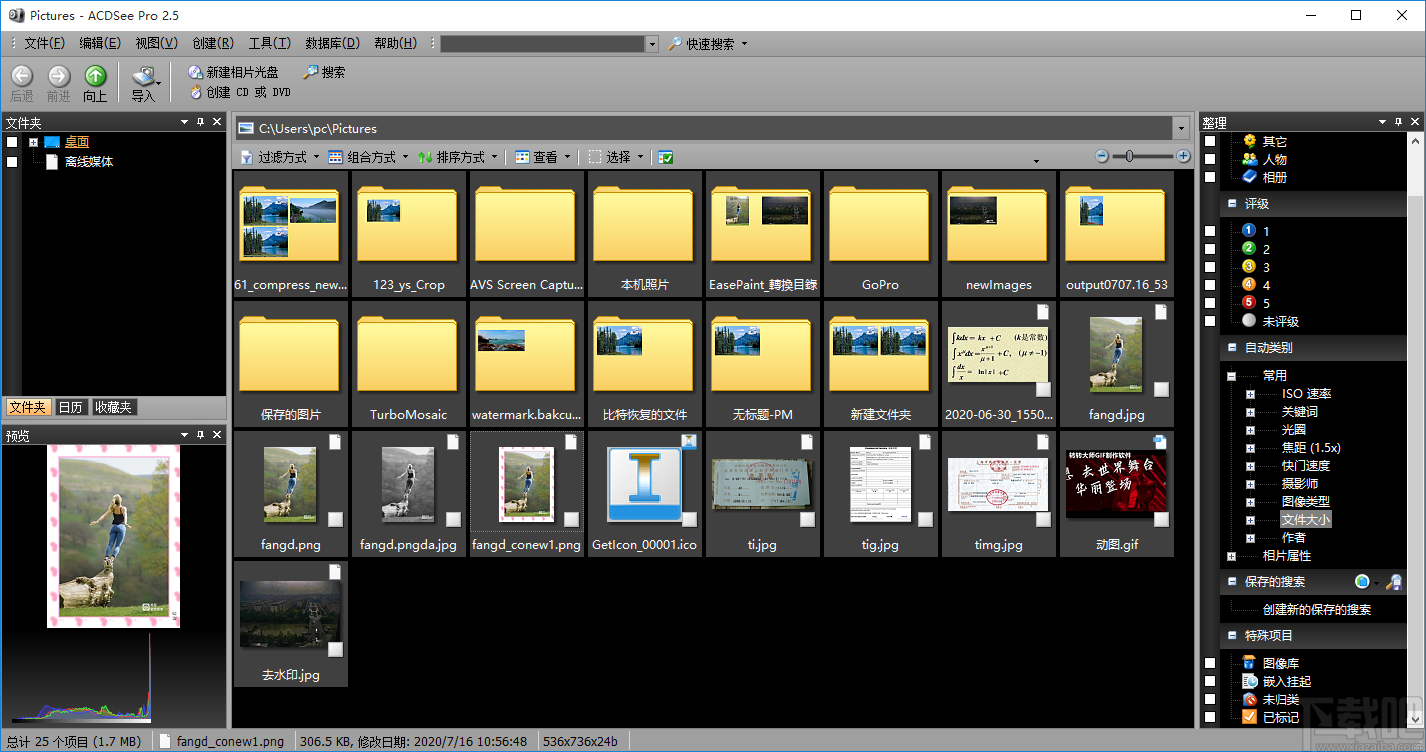Click the Create CD or DVD icon
Image resolution: width=1426 pixels, height=752 pixels.
[x=196, y=92]
